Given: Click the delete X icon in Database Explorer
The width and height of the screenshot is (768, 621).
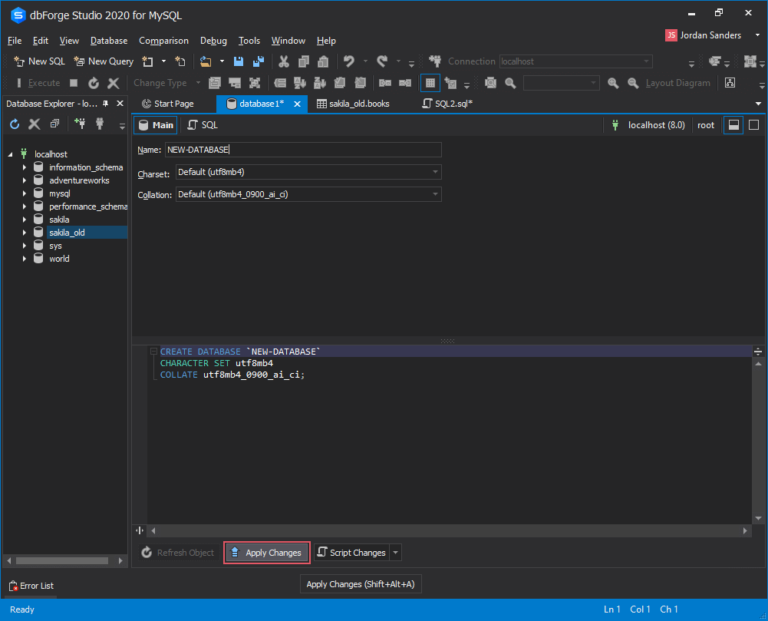Looking at the screenshot, I should (x=34, y=124).
